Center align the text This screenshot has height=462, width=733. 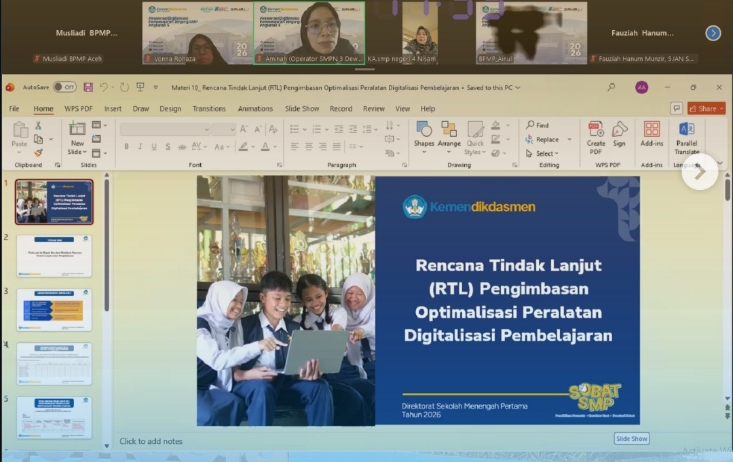pos(309,146)
